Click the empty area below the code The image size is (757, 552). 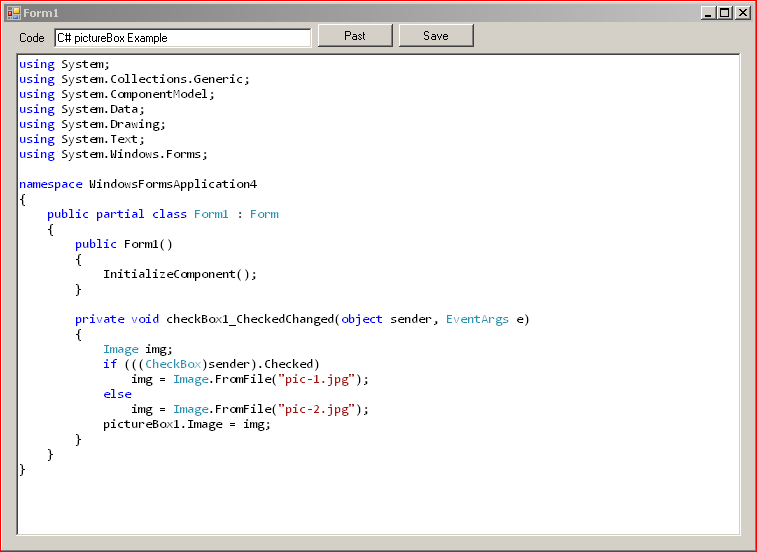click(378, 505)
